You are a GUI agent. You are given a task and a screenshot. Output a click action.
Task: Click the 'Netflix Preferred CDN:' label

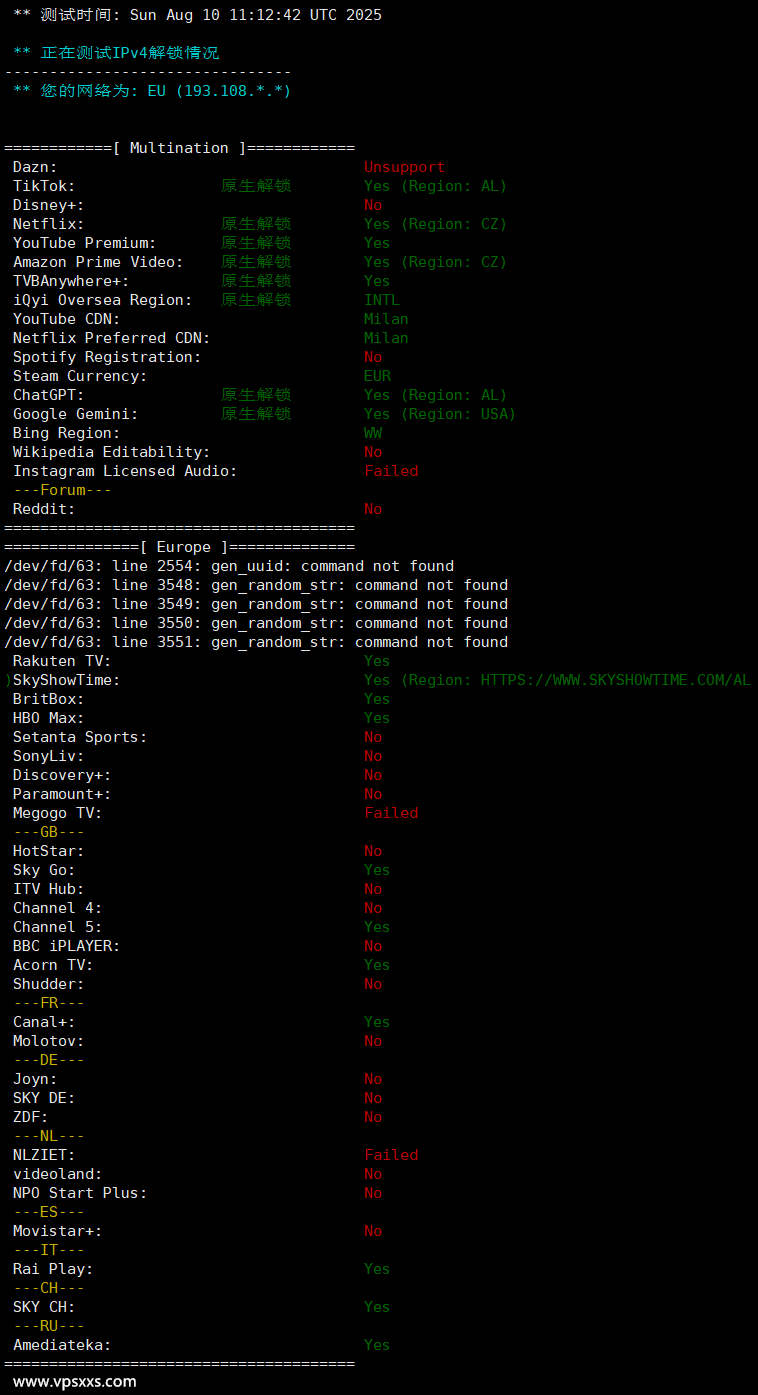[112, 338]
